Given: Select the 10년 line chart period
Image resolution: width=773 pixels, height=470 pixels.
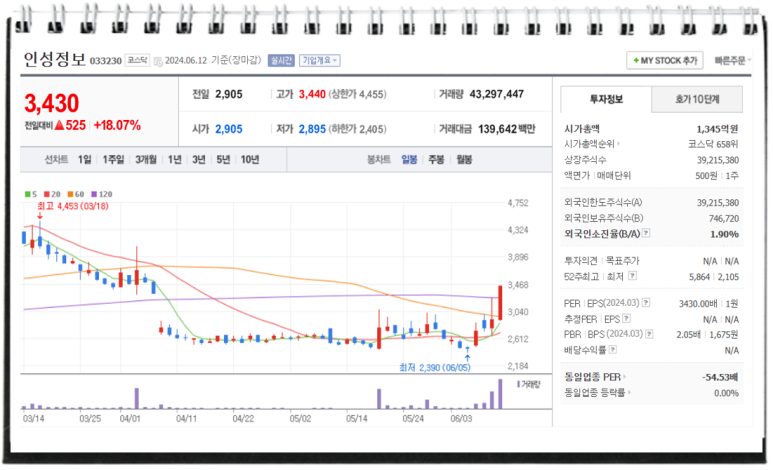Looking at the screenshot, I should [250, 160].
